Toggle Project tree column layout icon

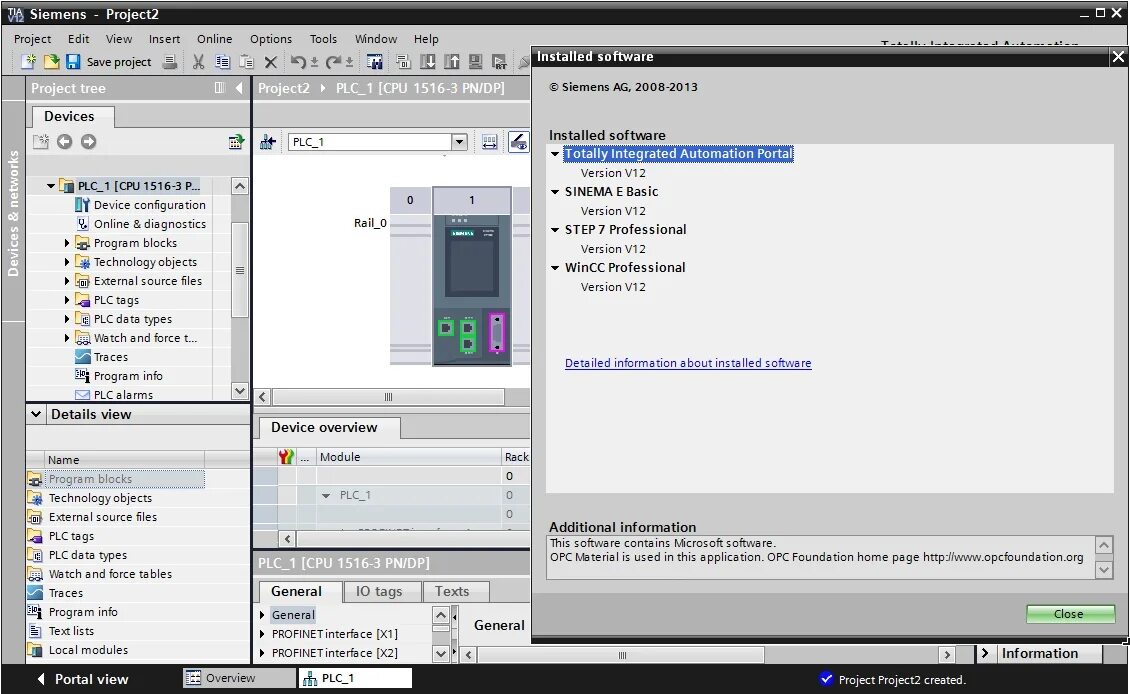[x=219, y=88]
